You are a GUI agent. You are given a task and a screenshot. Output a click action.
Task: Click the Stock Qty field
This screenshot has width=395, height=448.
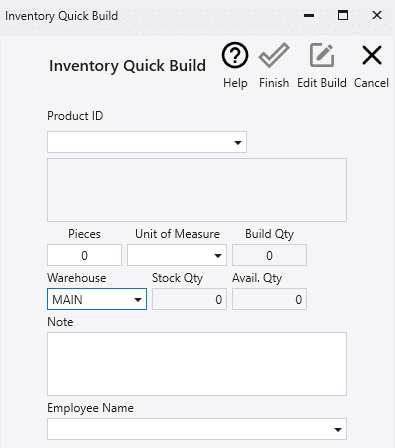189,299
